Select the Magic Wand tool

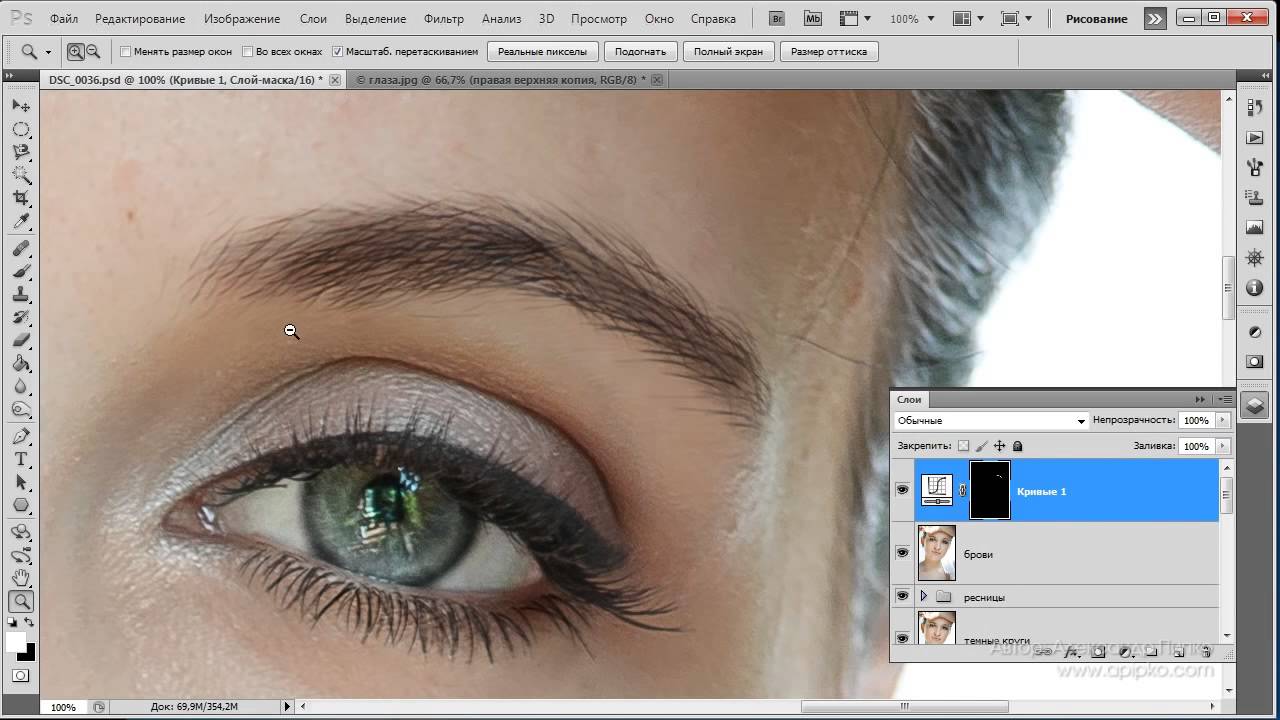click(x=21, y=175)
